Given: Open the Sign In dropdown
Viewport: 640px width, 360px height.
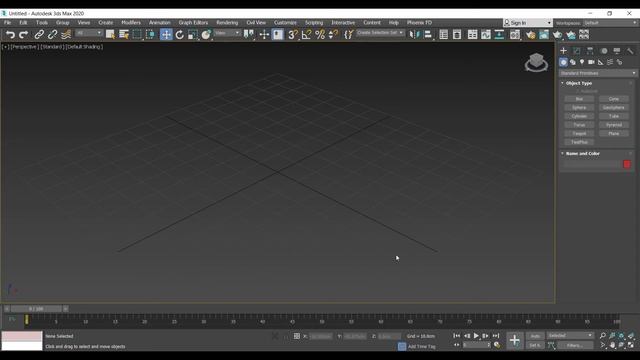Looking at the screenshot, I should [x=527, y=23].
